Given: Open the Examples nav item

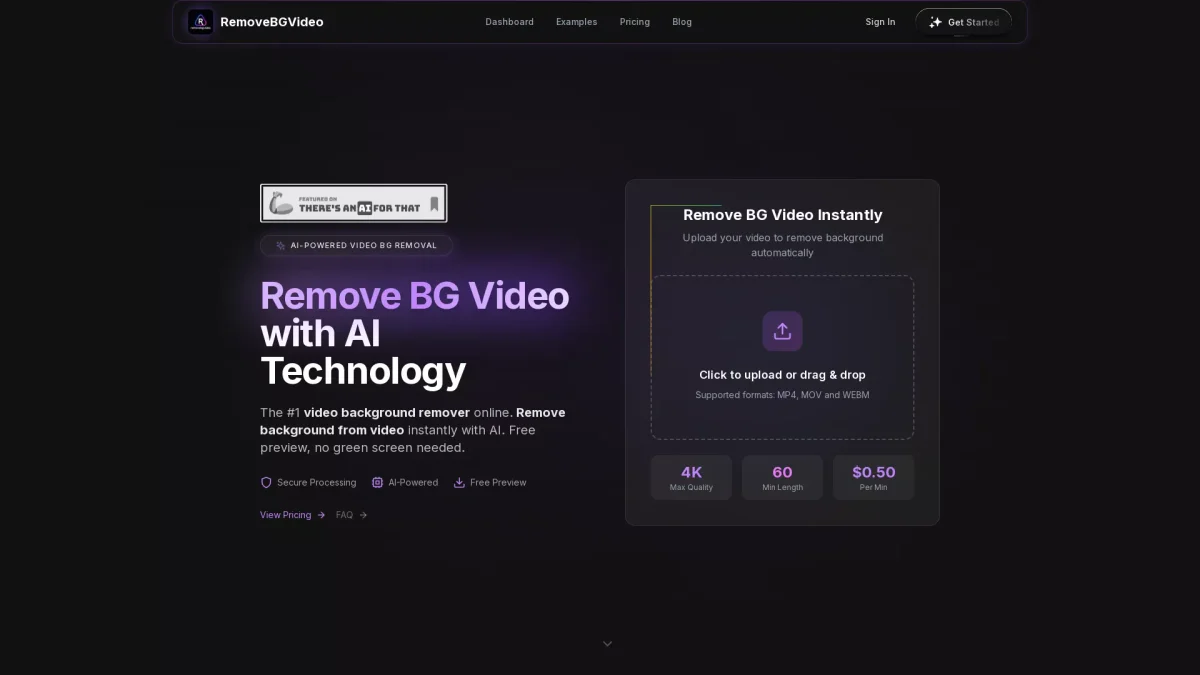Looking at the screenshot, I should (576, 22).
